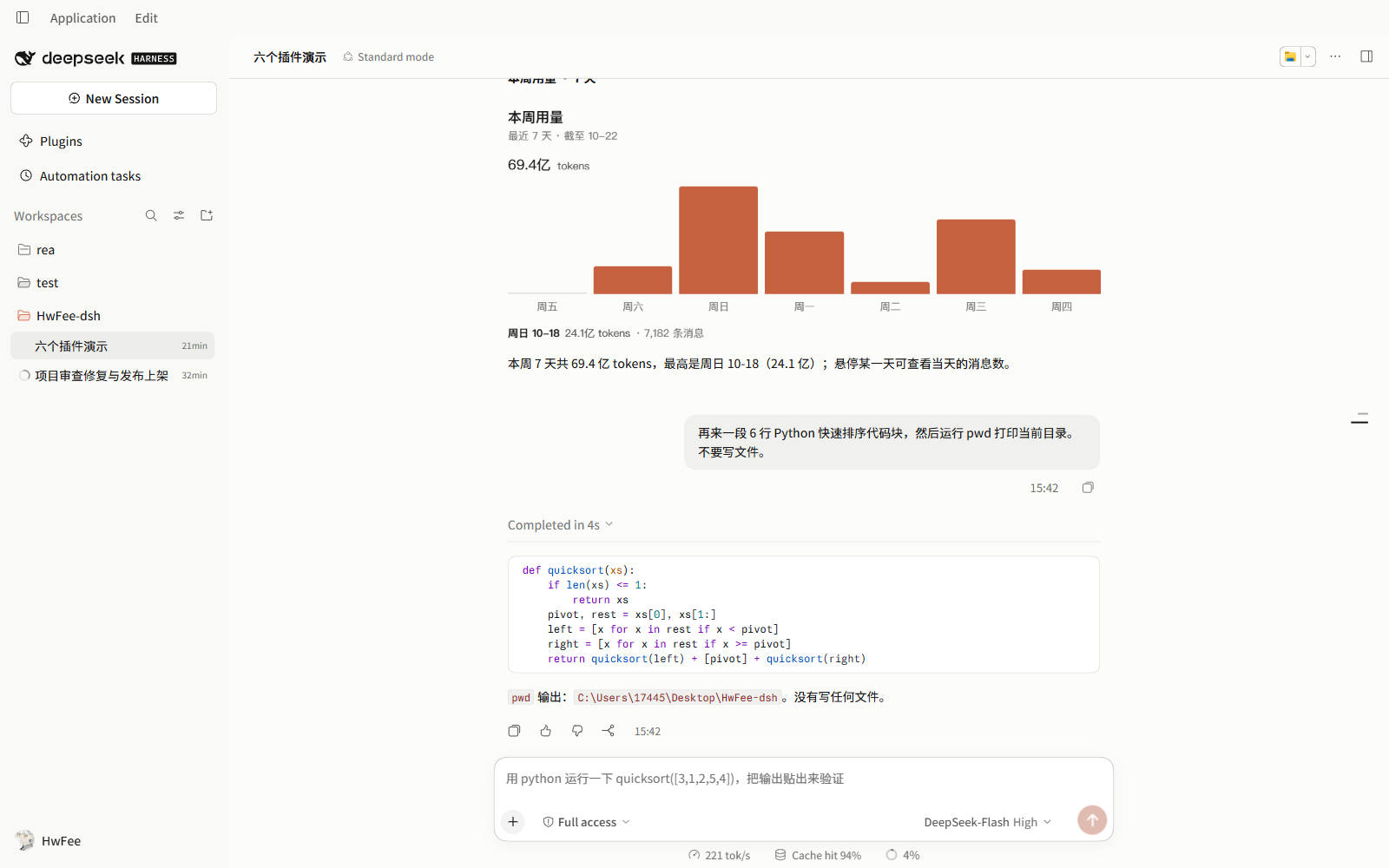Screen dimensions: 1389x868
Task: Open Automation tasks
Action: pyautogui.click(x=89, y=176)
